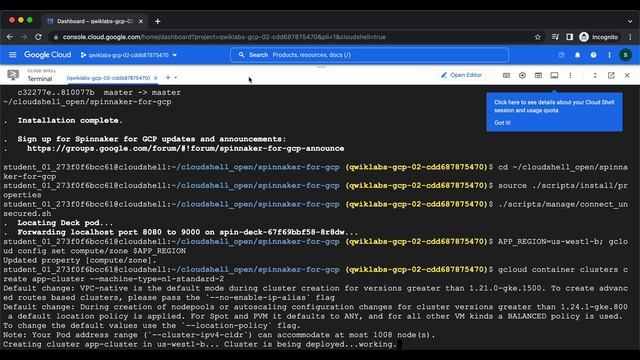Select the Dashboard browser tab
This screenshot has height=360, width=640.
click(95, 21)
